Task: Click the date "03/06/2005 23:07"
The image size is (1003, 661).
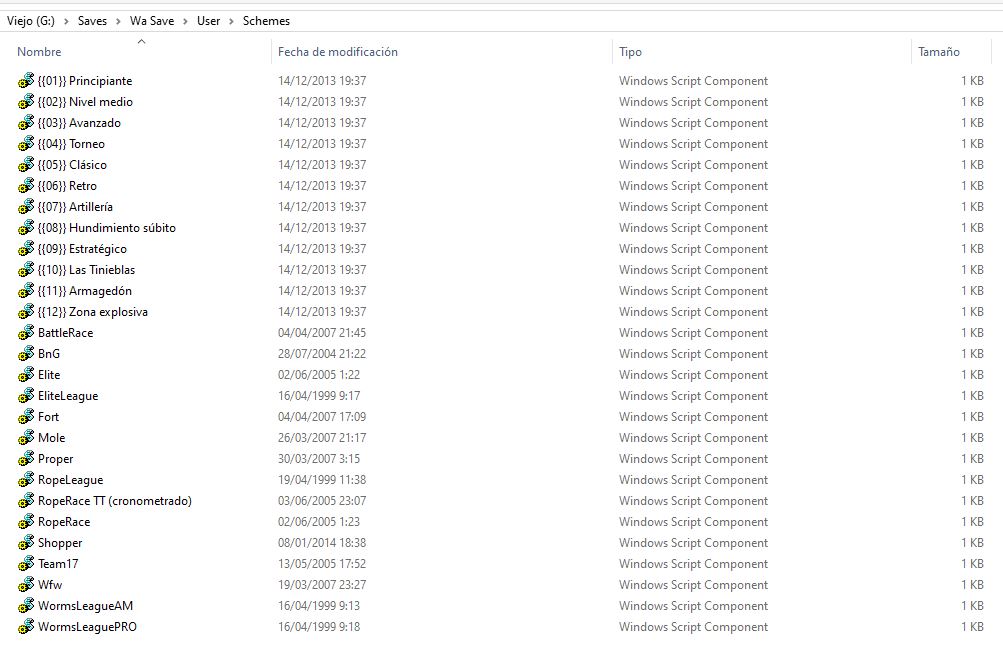Action: 322,501
